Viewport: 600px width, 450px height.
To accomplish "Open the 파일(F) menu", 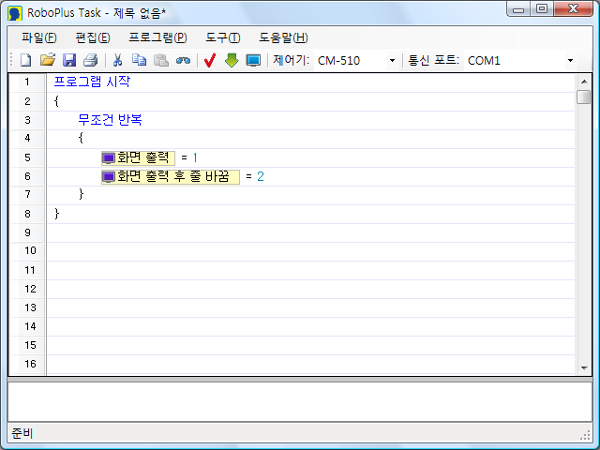I will pyautogui.click(x=38, y=38).
